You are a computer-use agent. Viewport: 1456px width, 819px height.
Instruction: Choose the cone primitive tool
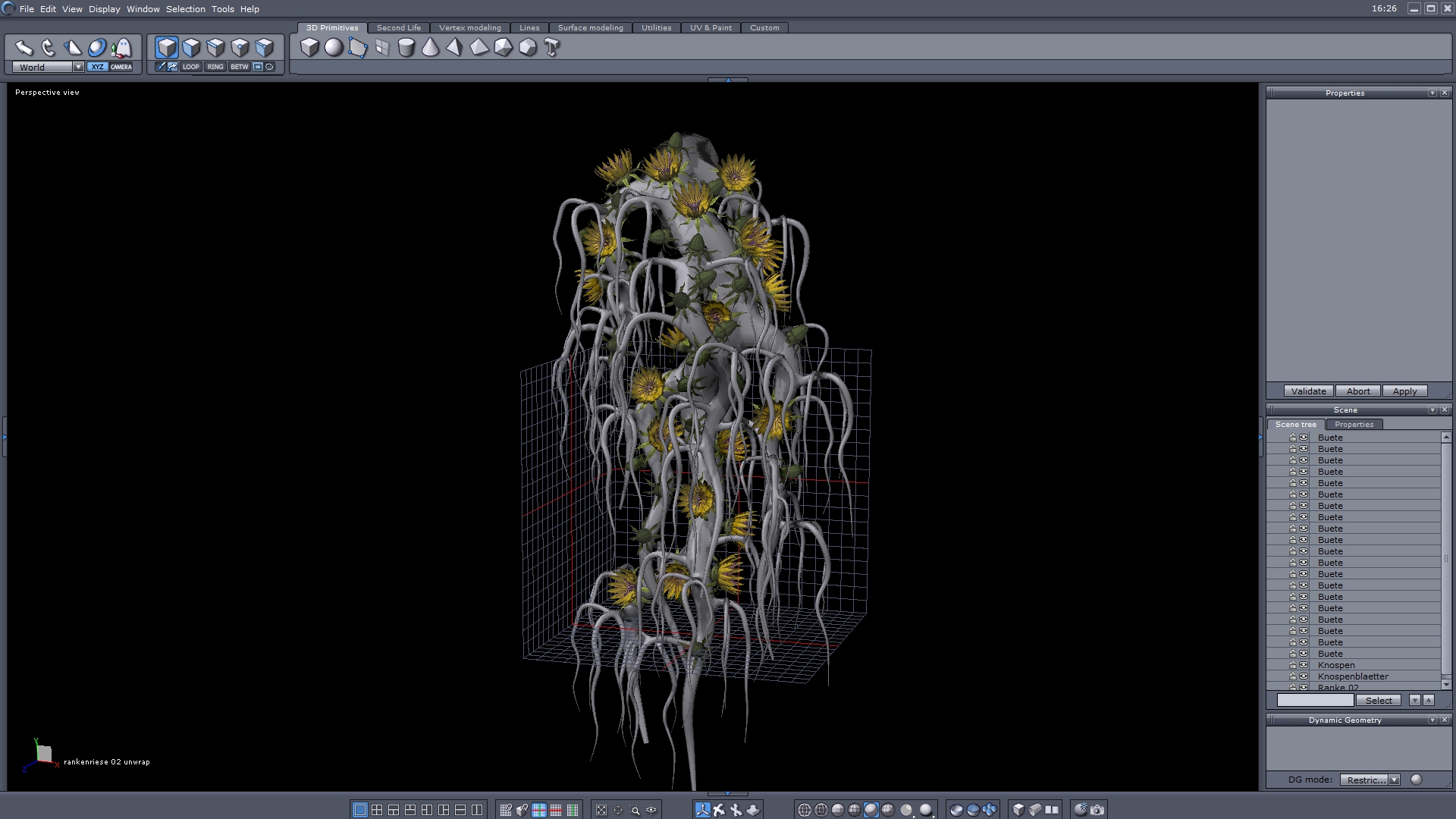pyautogui.click(x=430, y=48)
